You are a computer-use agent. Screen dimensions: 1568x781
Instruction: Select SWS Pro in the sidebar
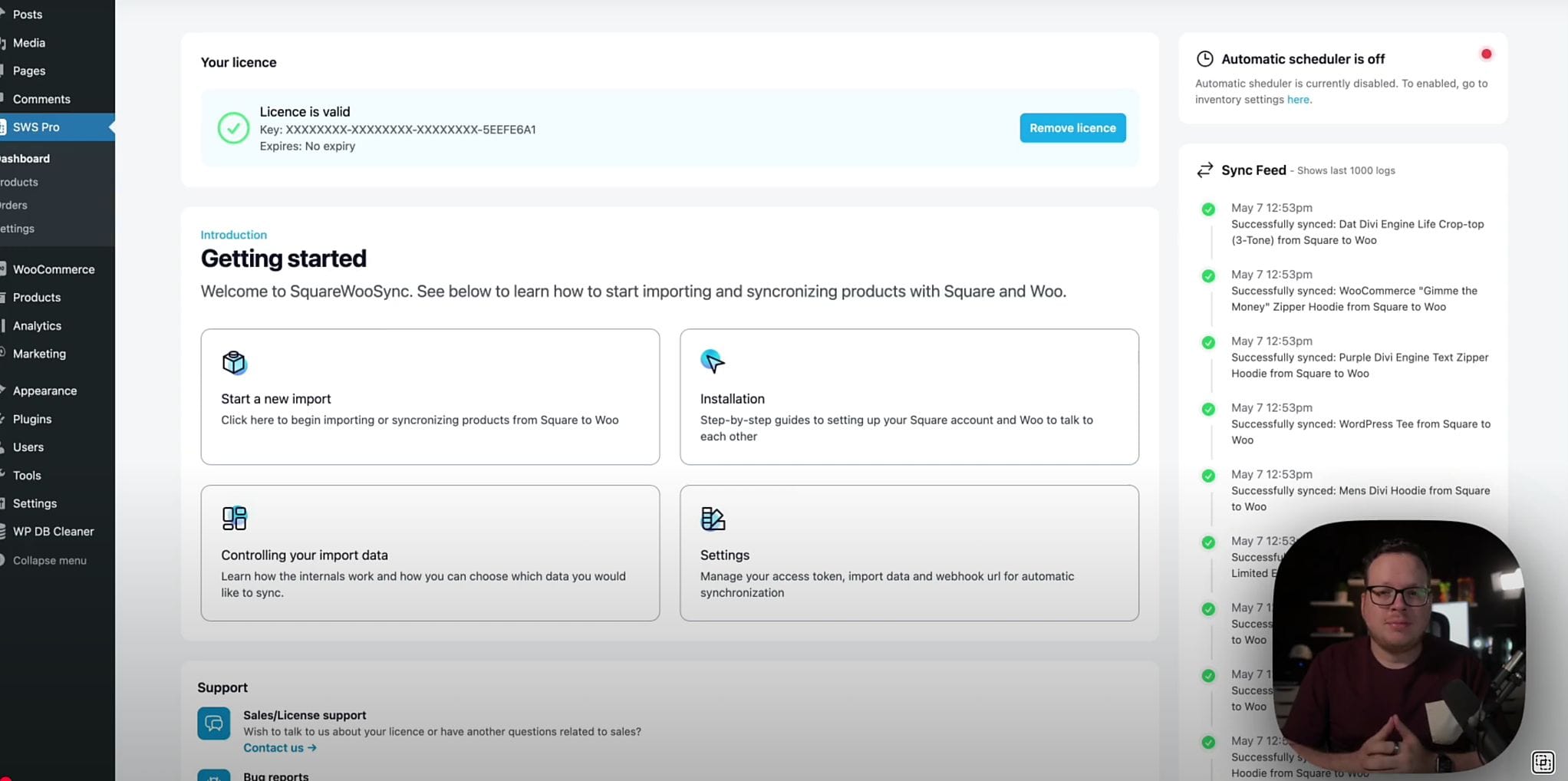(x=37, y=127)
